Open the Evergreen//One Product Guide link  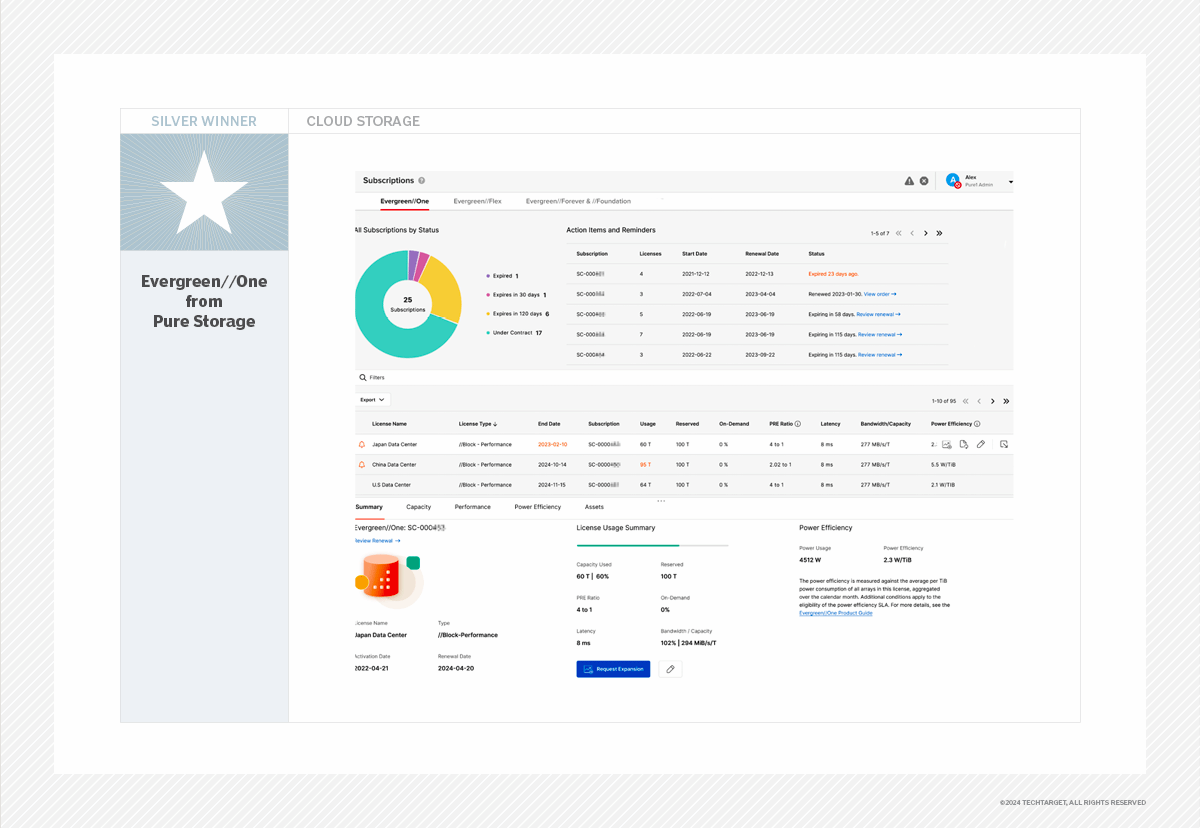coord(835,613)
